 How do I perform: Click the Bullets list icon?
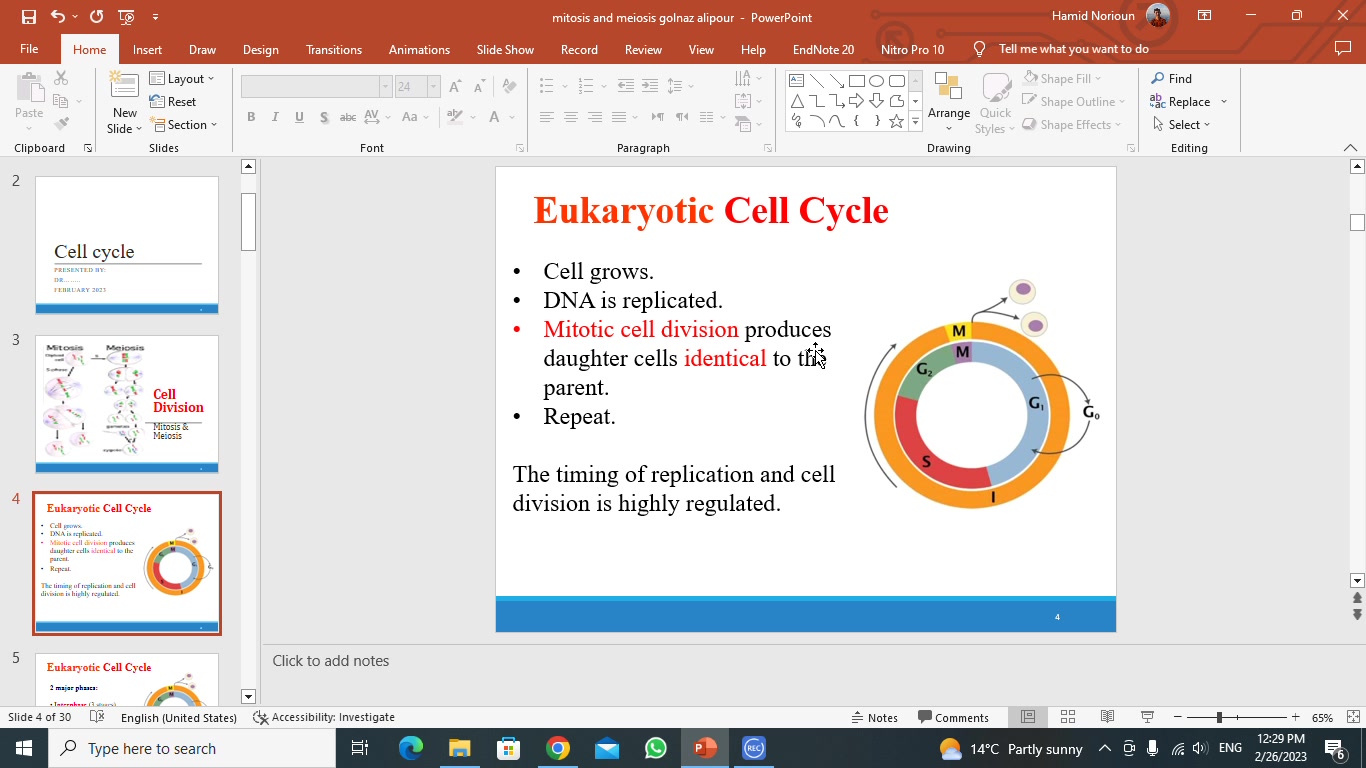pyautogui.click(x=547, y=87)
